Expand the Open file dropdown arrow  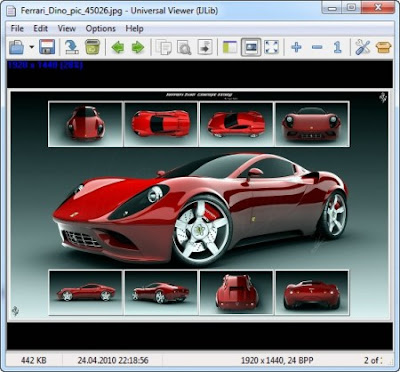pyautogui.click(x=32, y=47)
